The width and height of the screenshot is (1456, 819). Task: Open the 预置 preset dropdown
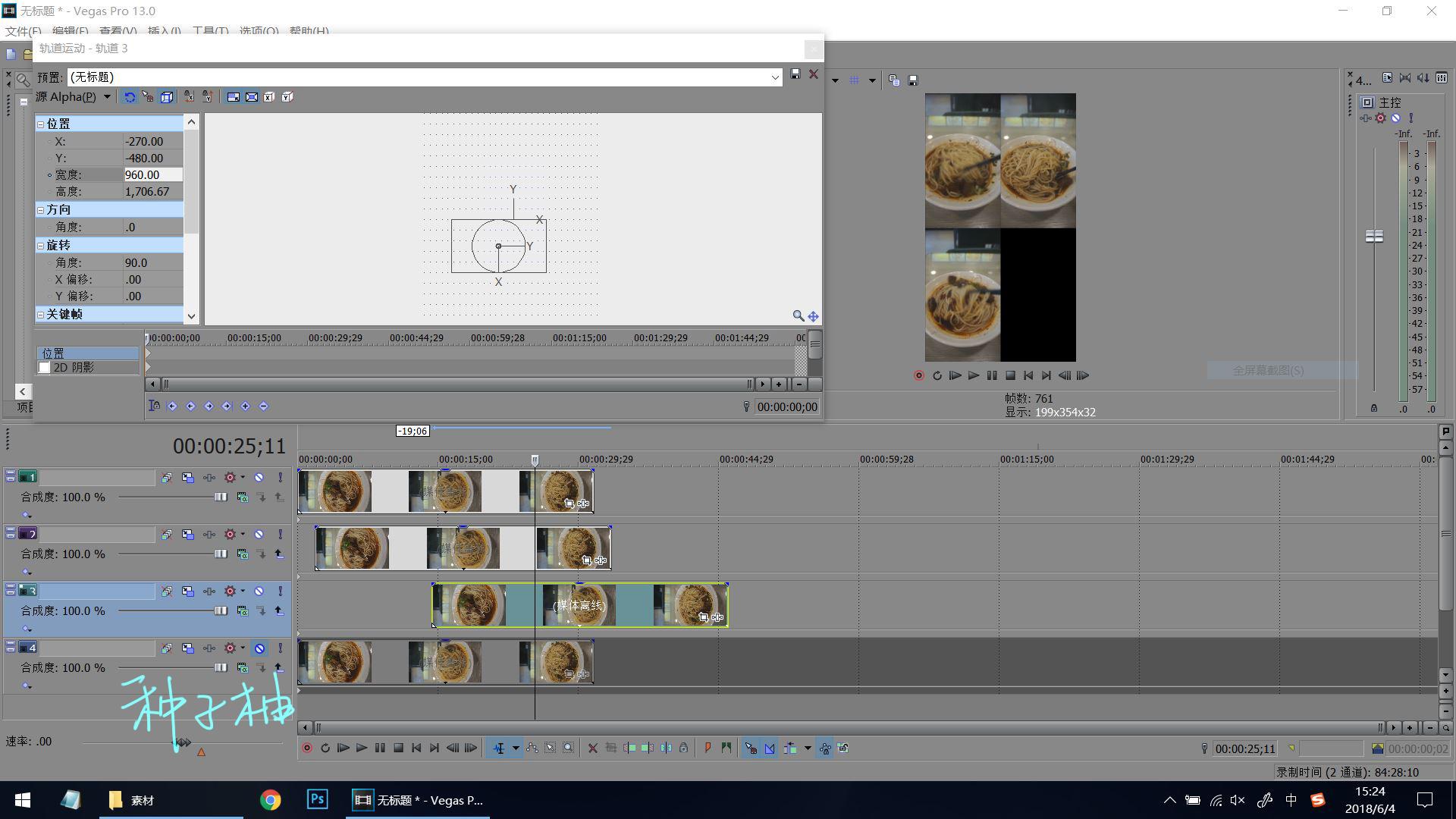[x=775, y=77]
